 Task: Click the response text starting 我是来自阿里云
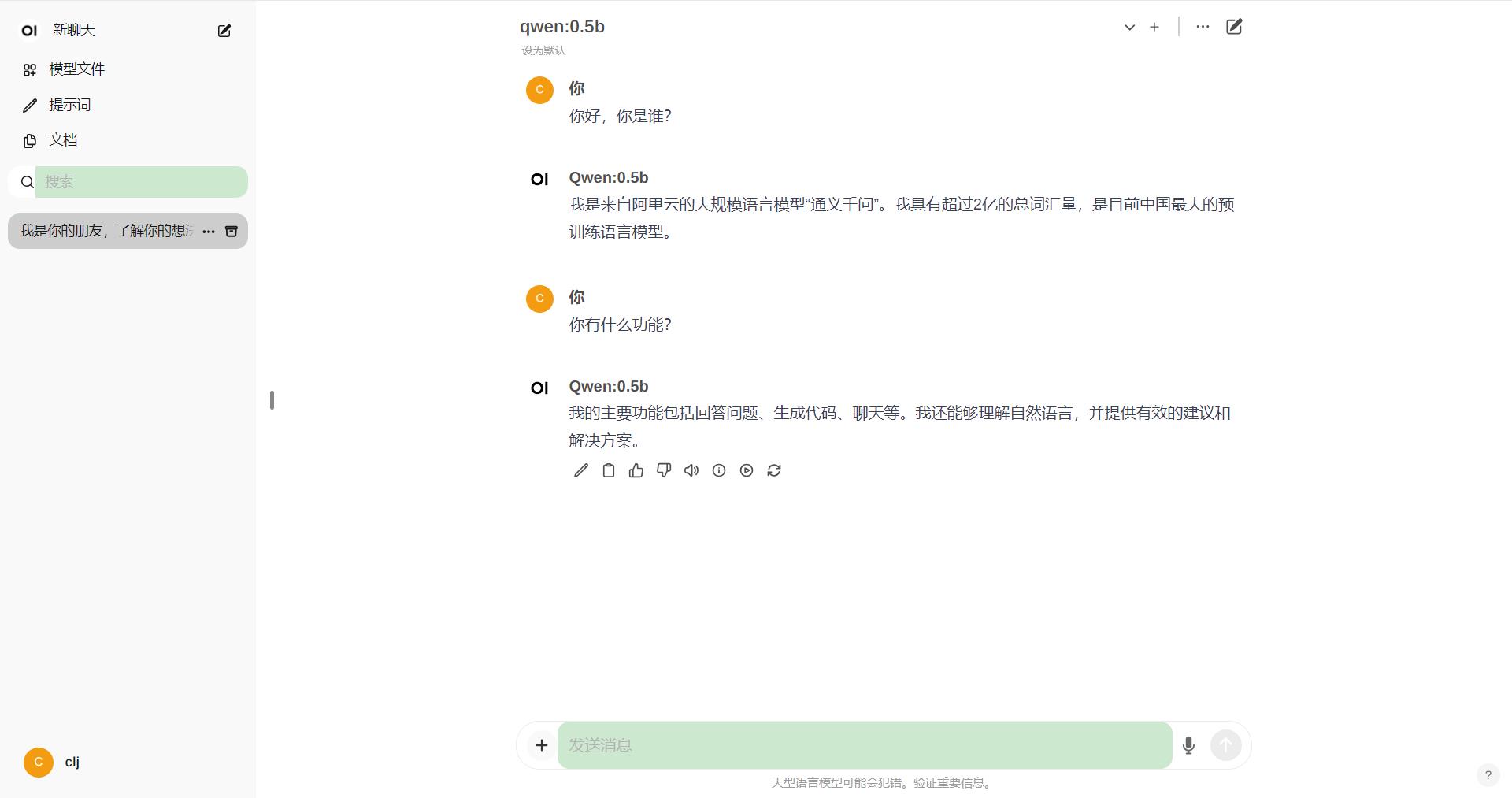[x=902, y=218]
